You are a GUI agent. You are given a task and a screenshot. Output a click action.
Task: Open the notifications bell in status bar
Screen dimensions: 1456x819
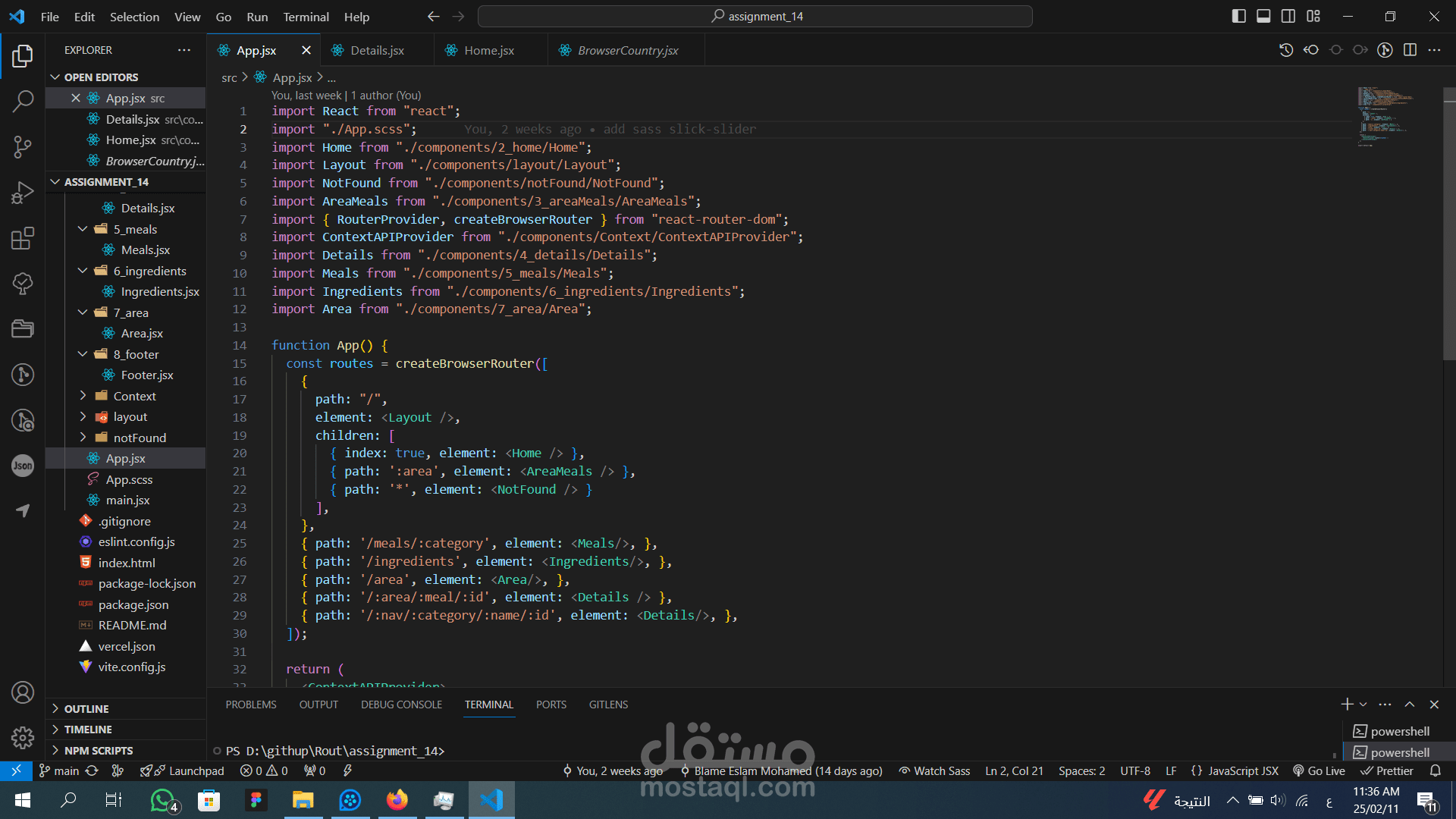pyautogui.click(x=1436, y=770)
